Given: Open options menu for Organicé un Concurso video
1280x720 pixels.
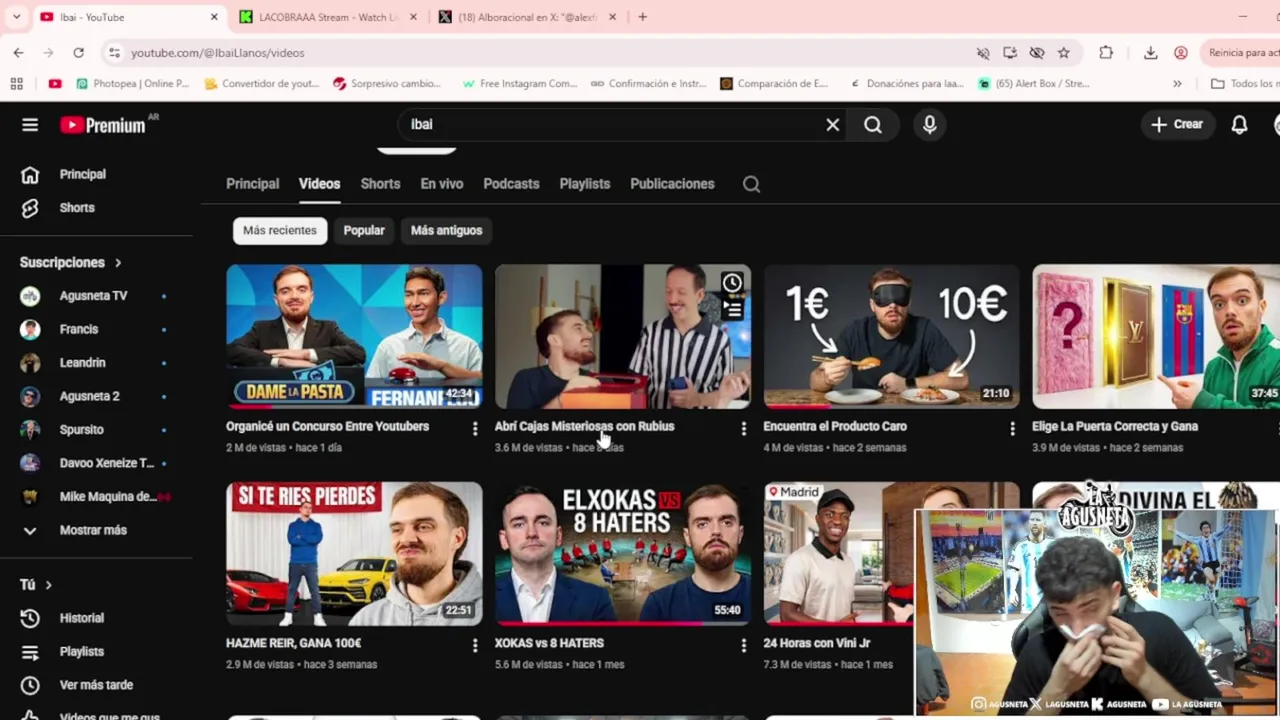Looking at the screenshot, I should point(475,428).
